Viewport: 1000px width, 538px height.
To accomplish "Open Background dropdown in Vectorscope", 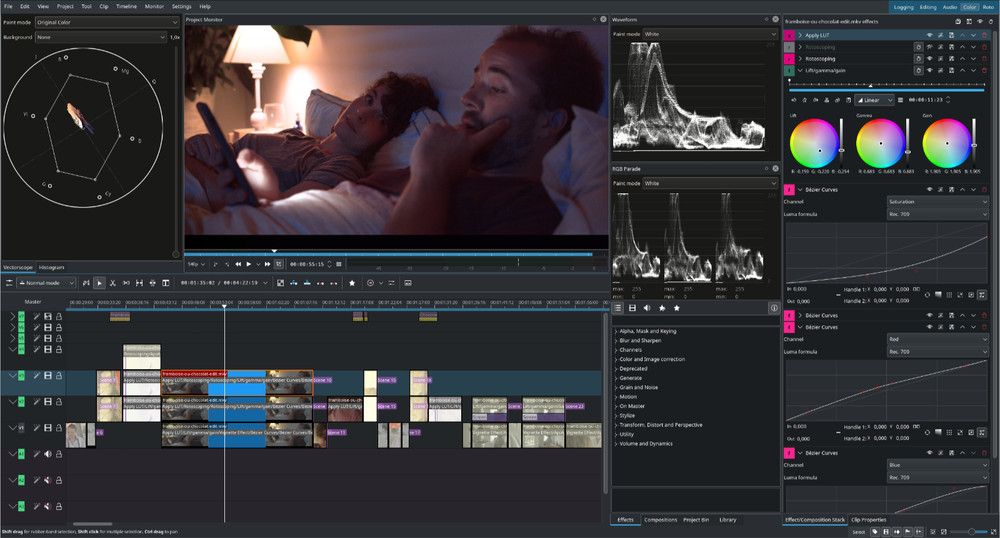I will pyautogui.click(x=101, y=37).
